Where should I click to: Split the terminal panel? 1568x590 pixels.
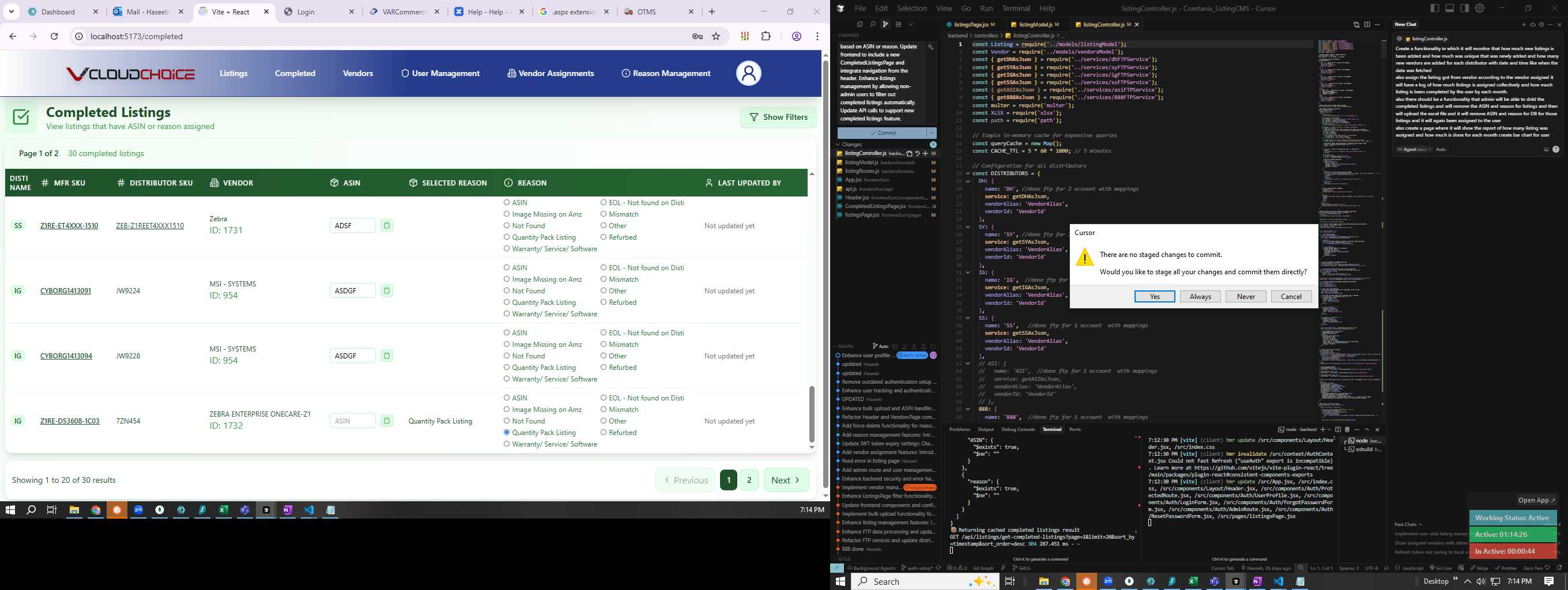(x=1338, y=430)
